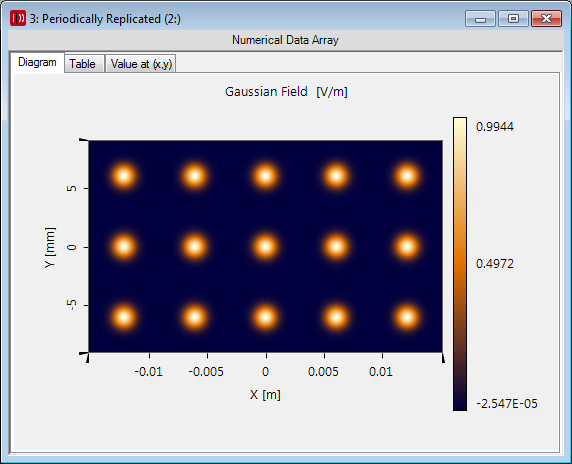This screenshot has width=572, height=464.
Task: Click the bottom-right Gaussian spot
Action: tap(407, 317)
